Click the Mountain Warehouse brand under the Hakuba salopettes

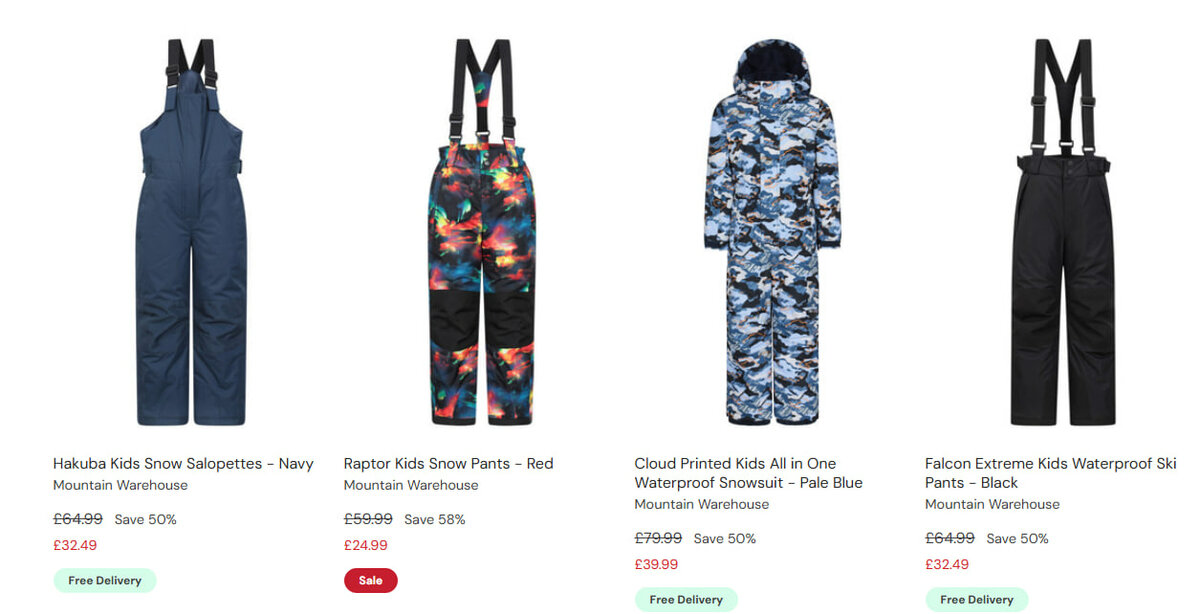tap(120, 485)
